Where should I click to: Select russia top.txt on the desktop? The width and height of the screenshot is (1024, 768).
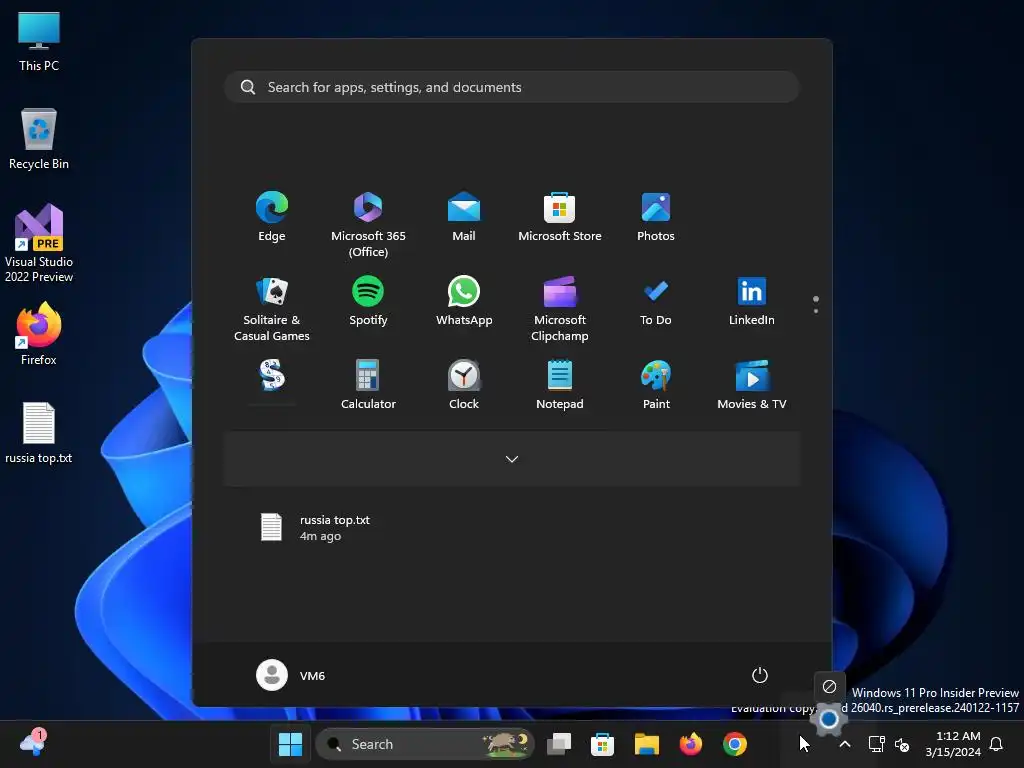coord(39,433)
